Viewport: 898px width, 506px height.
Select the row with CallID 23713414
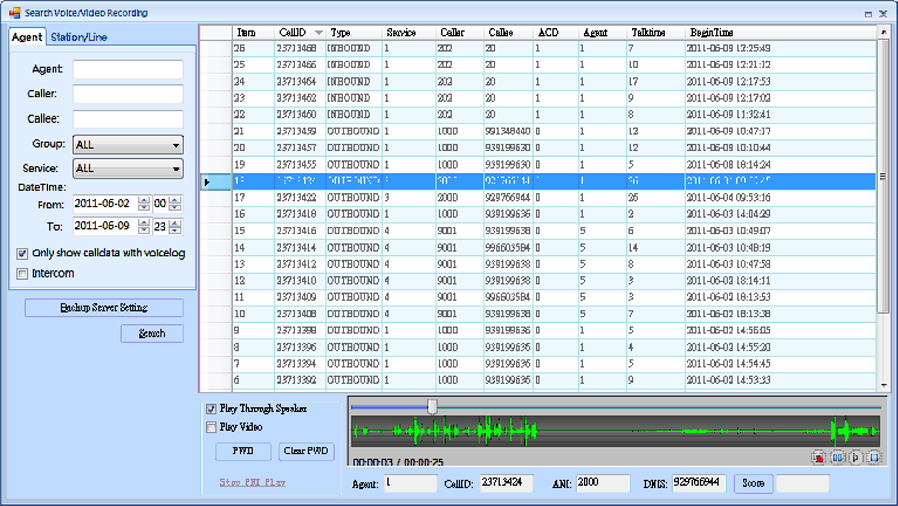[x=538, y=248]
